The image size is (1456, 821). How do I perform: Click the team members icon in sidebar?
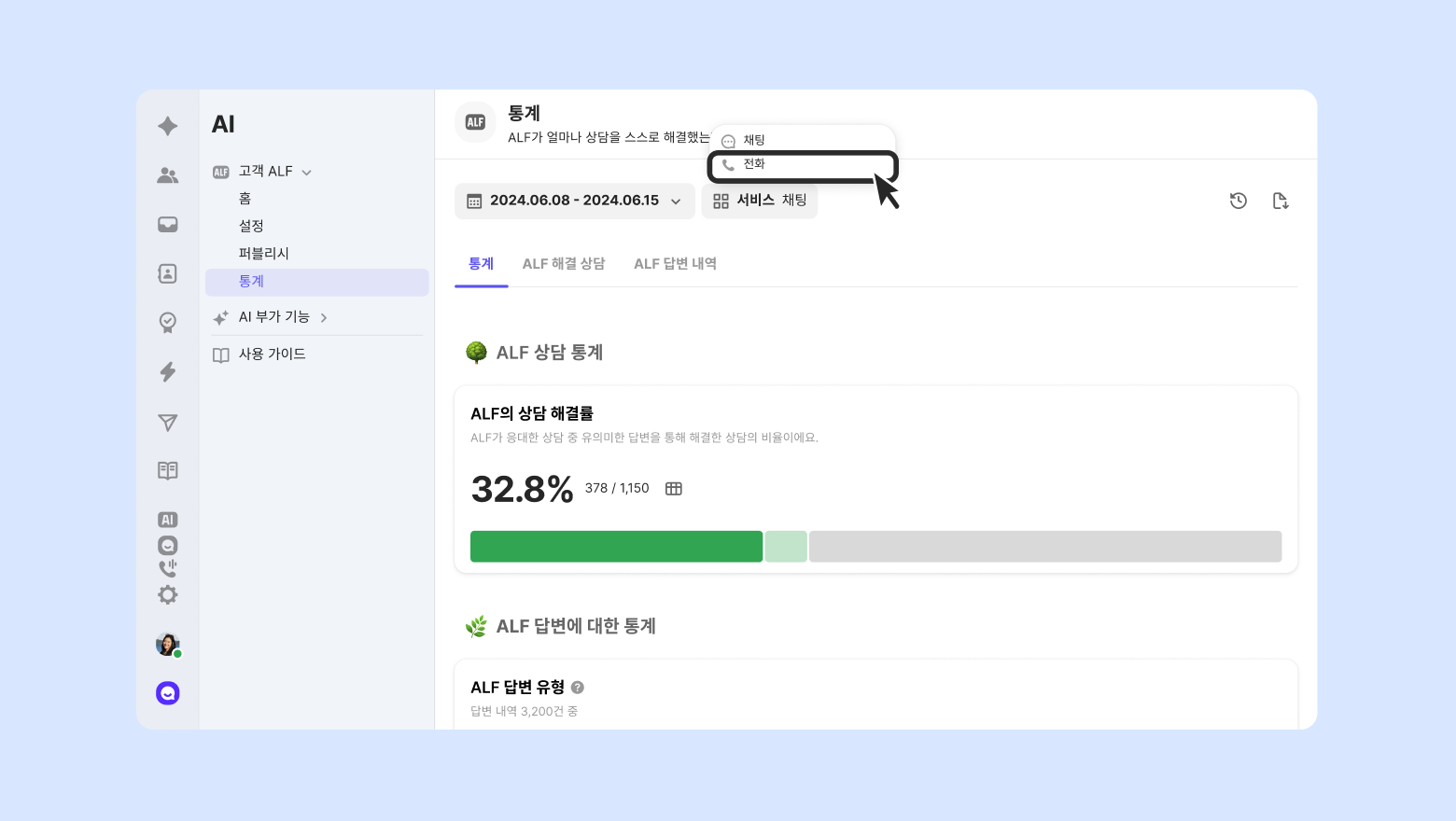coord(168,175)
